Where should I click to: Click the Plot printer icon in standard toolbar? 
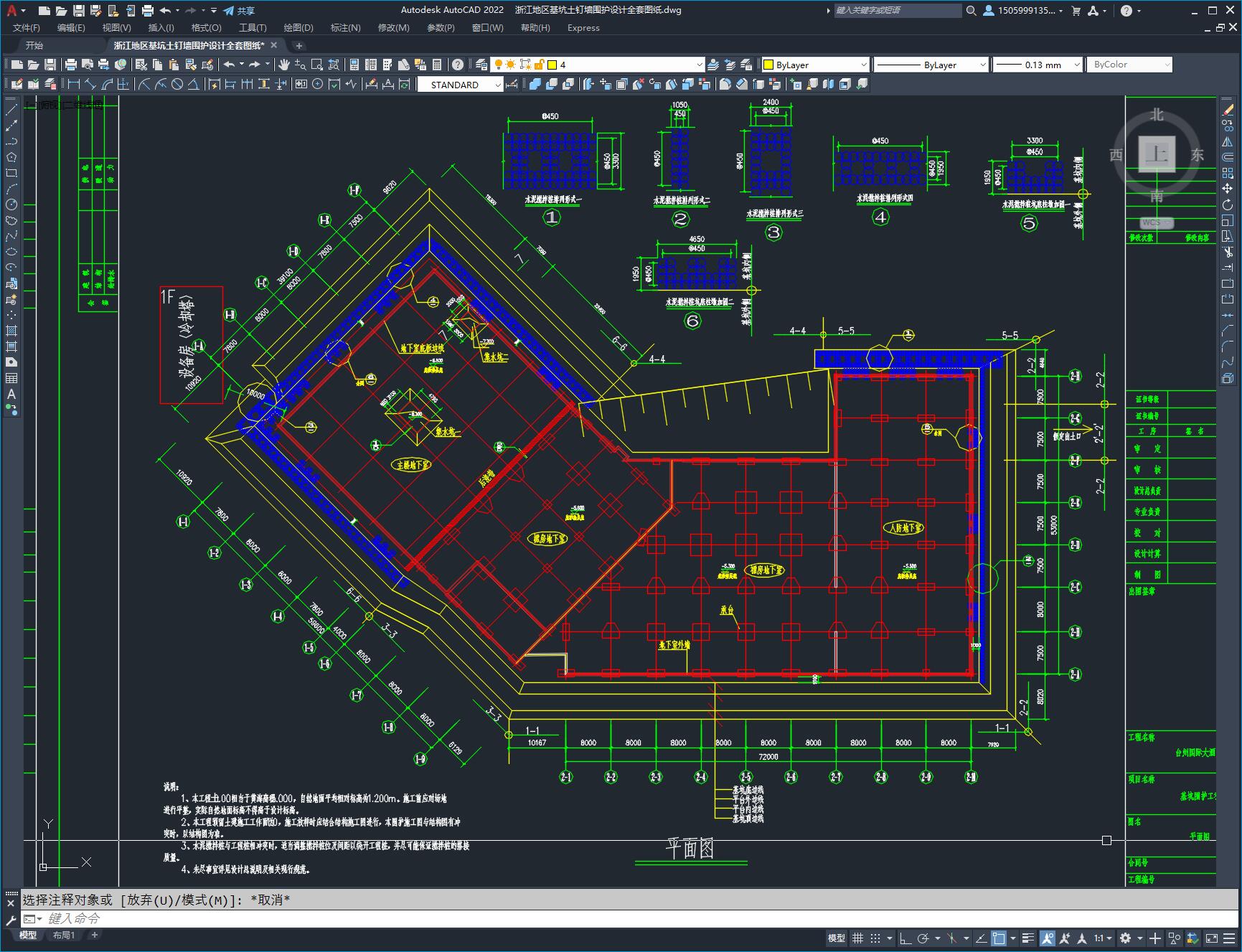71,65
